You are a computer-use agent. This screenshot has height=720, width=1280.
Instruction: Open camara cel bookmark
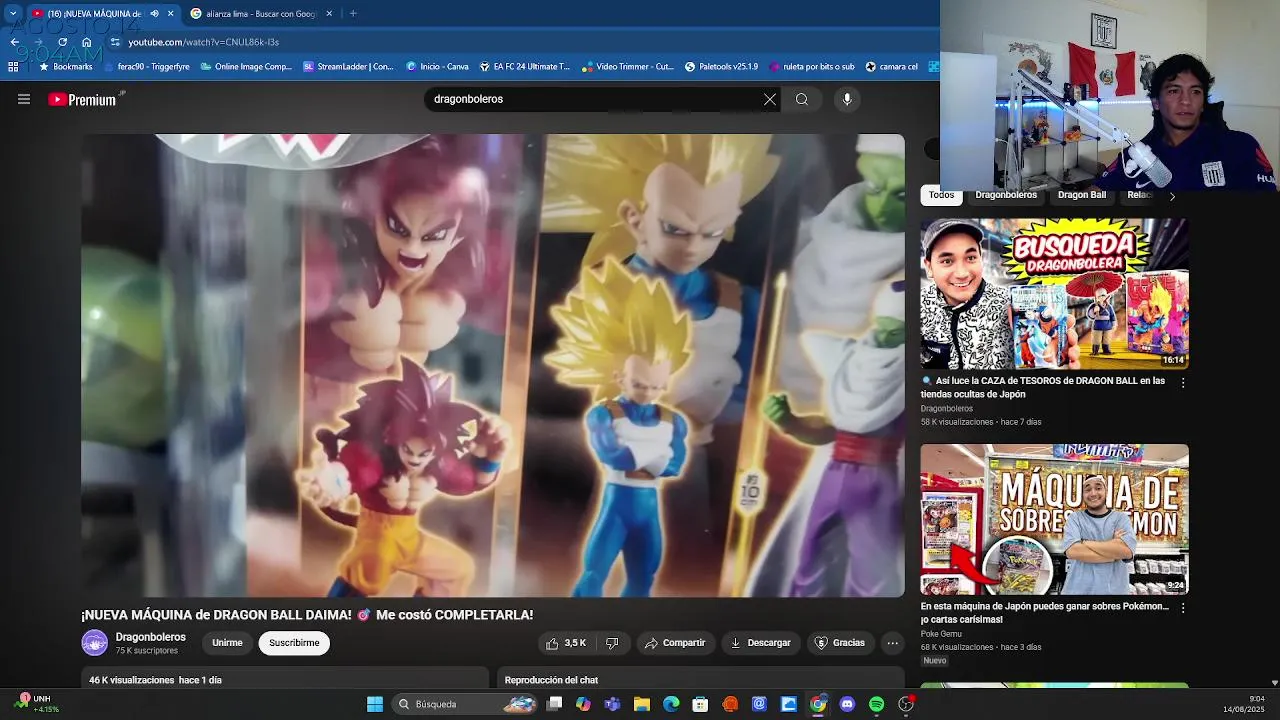pos(891,67)
